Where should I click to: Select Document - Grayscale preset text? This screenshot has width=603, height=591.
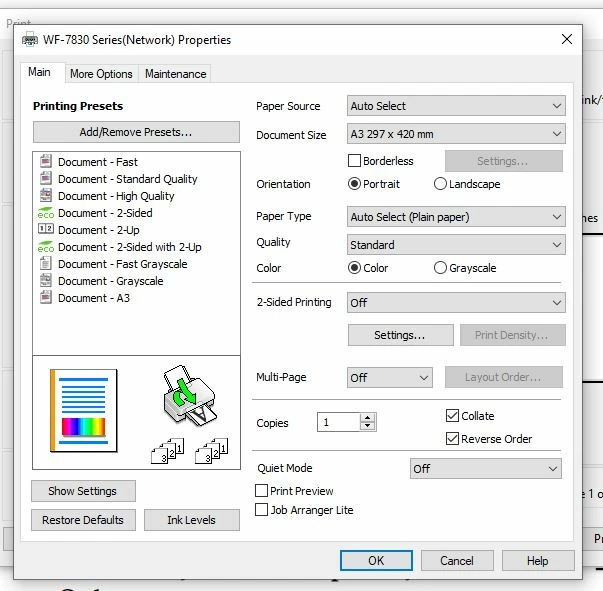pyautogui.click(x=111, y=281)
